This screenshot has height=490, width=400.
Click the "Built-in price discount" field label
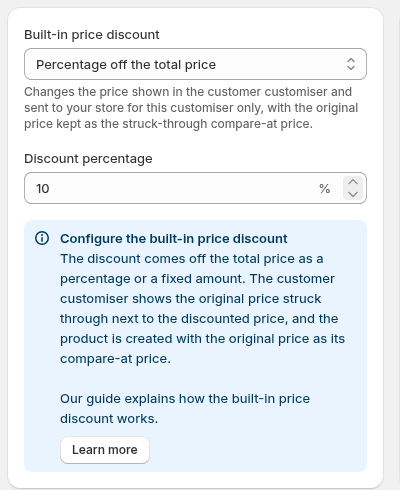tap(92, 35)
